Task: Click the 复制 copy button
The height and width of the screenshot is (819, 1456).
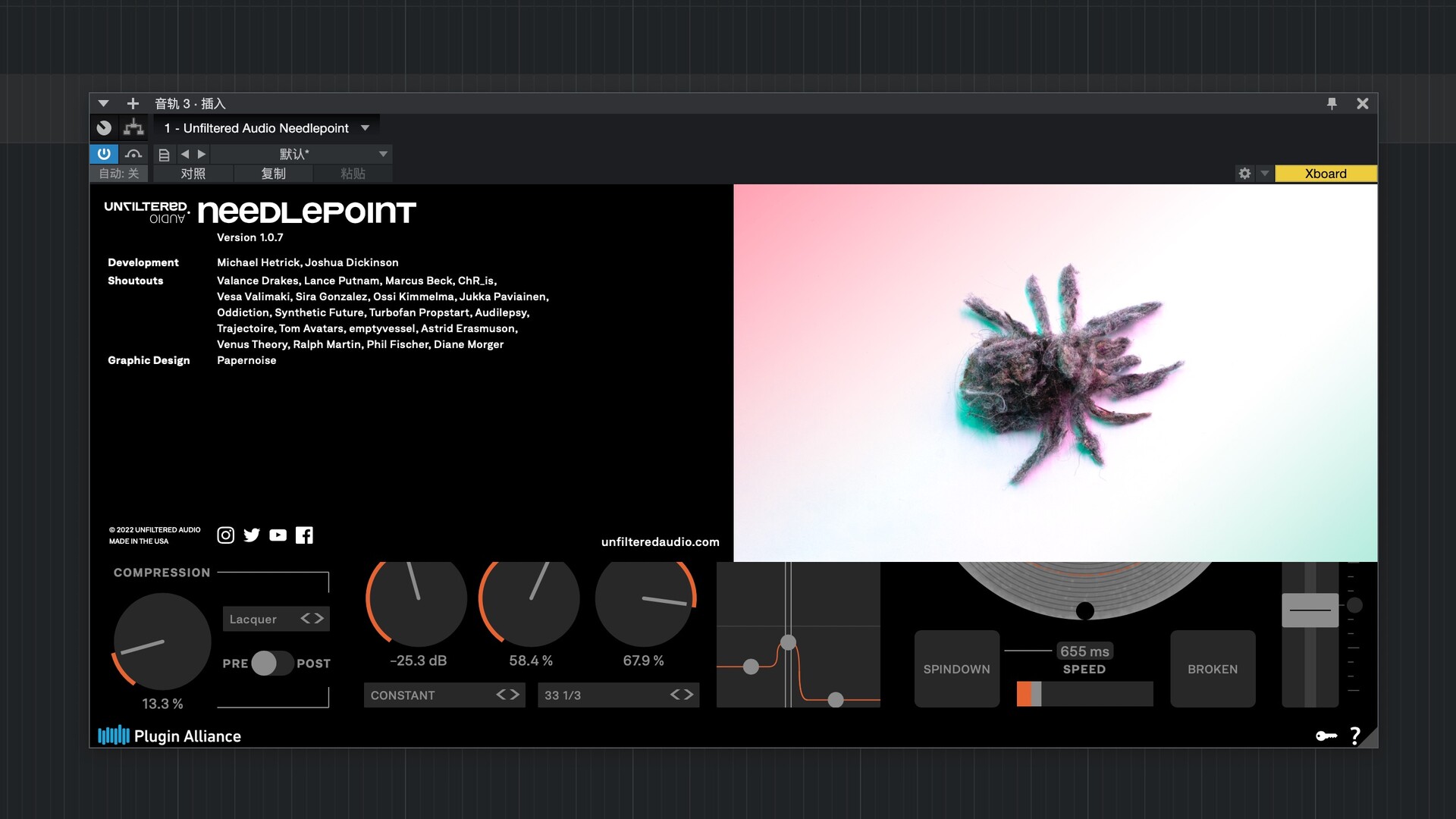Action: point(273,174)
